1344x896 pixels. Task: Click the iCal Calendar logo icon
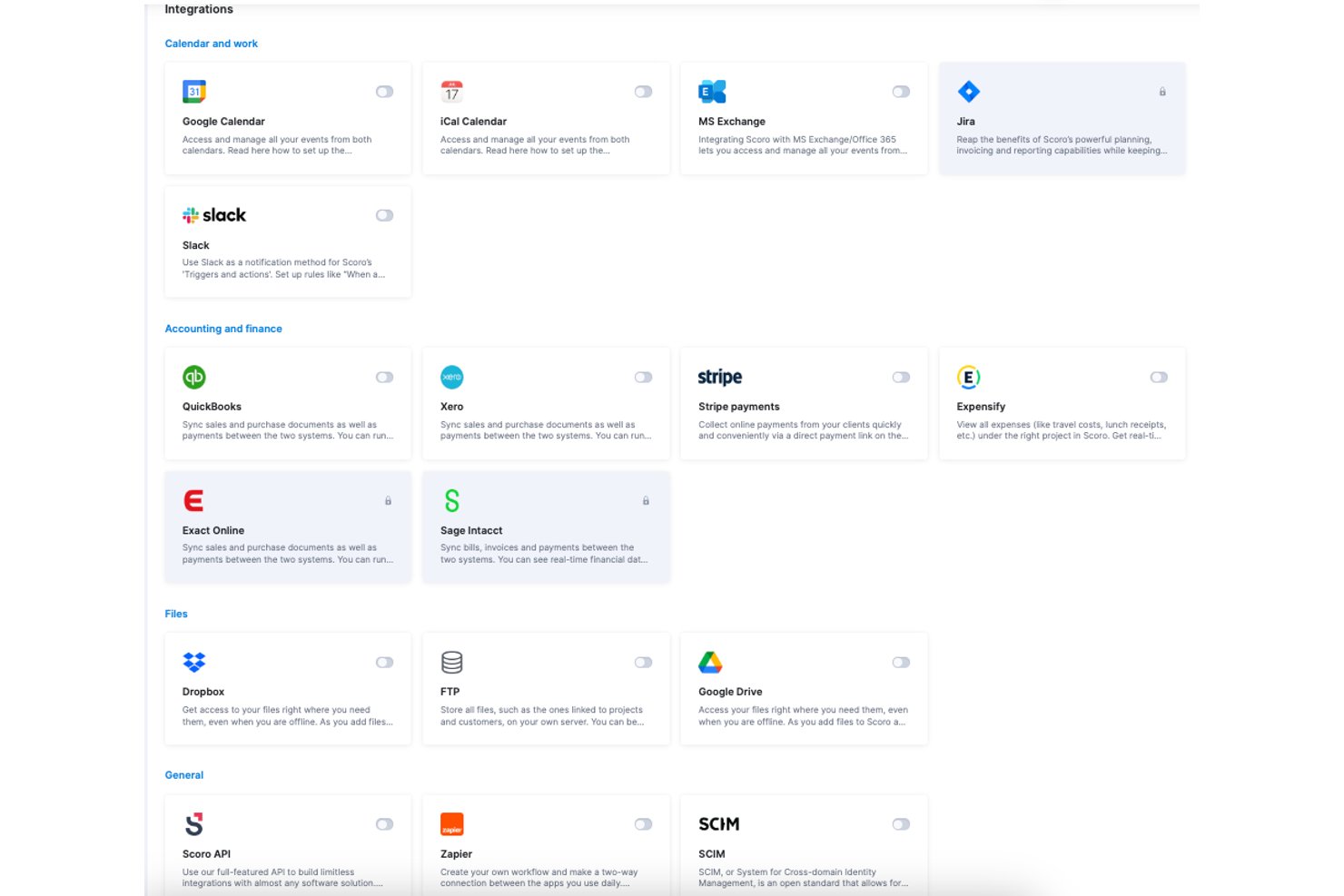(x=451, y=91)
